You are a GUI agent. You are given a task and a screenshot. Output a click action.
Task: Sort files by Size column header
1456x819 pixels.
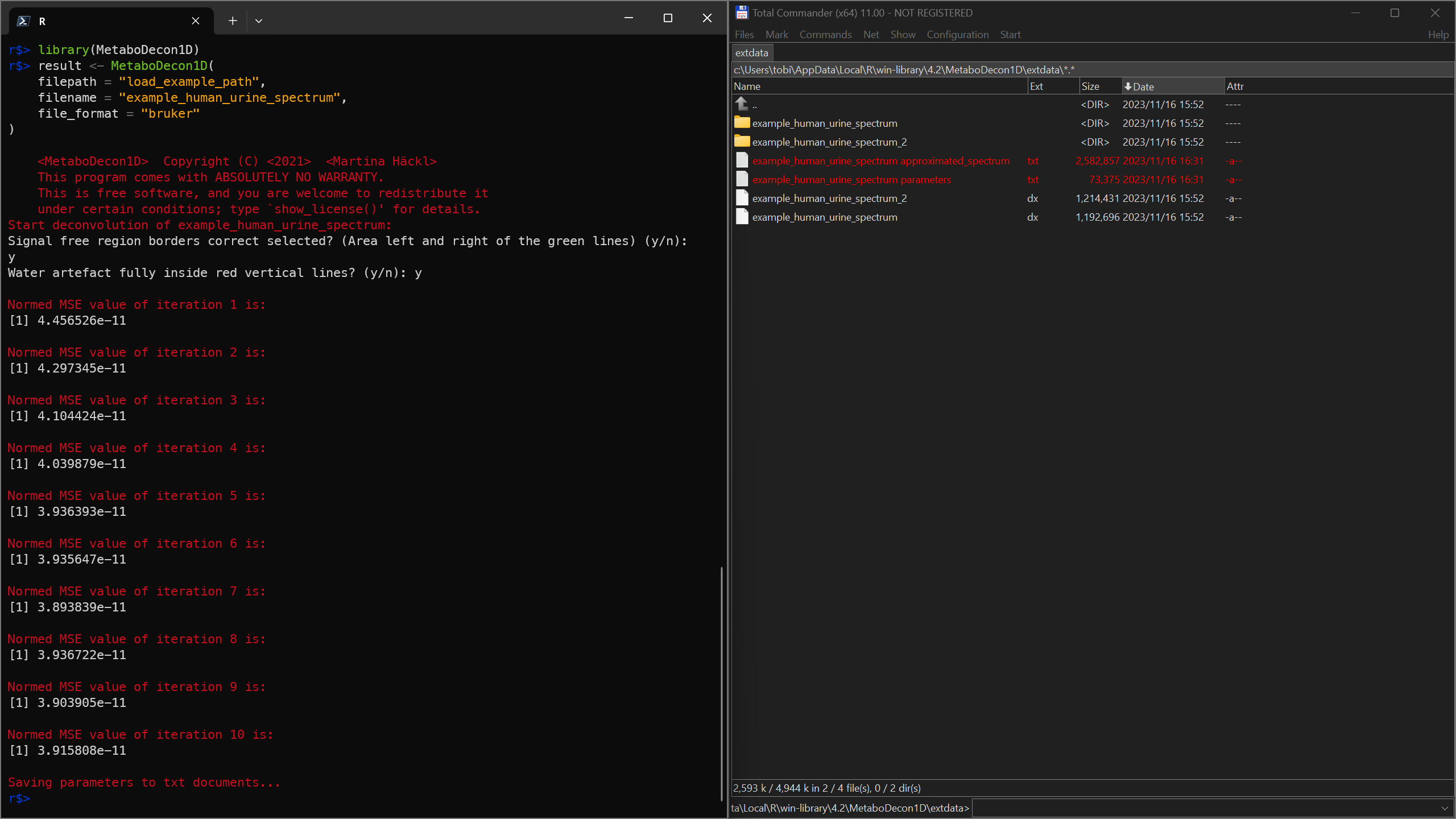coord(1101,86)
